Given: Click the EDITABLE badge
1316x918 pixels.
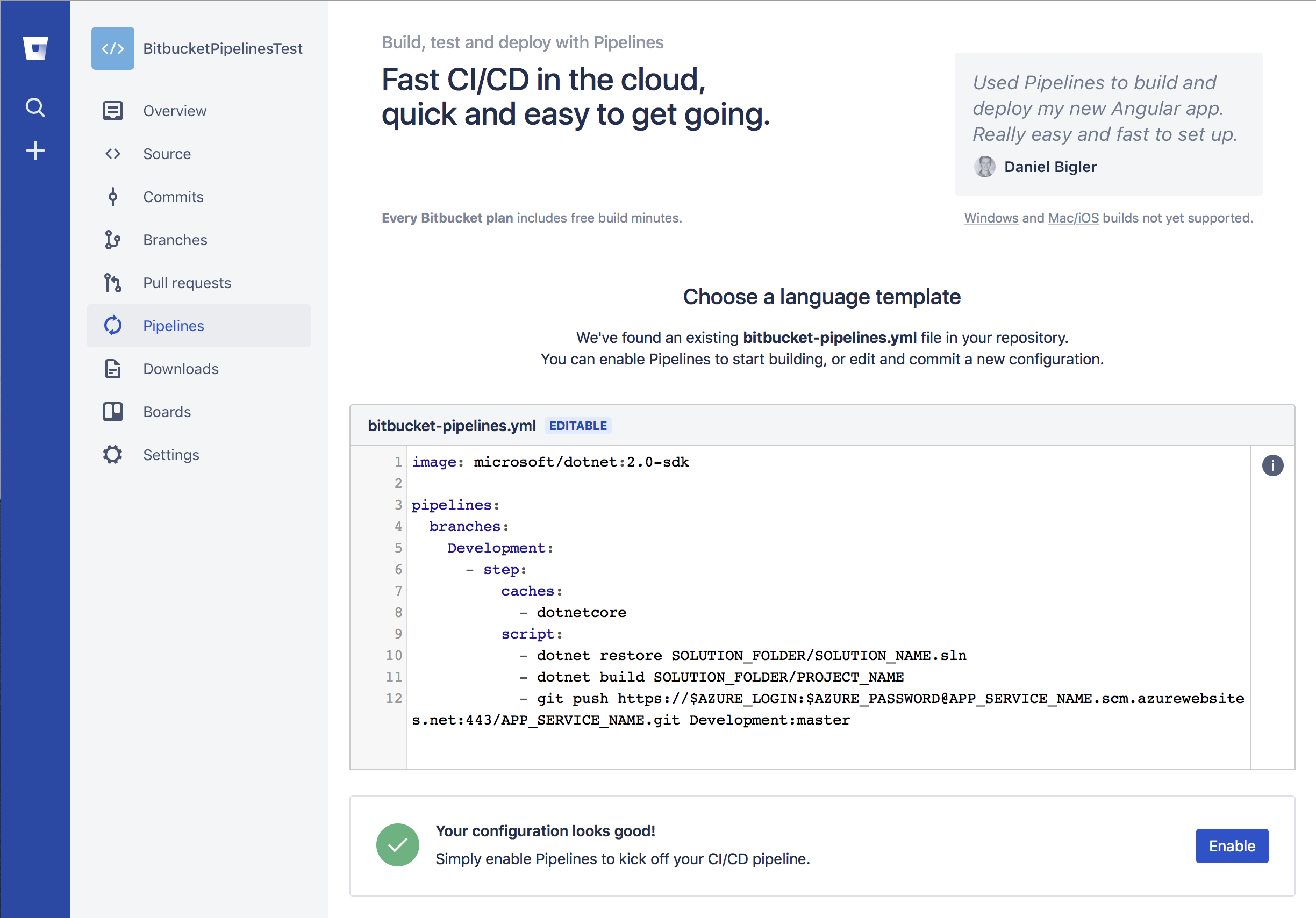Looking at the screenshot, I should [578, 426].
